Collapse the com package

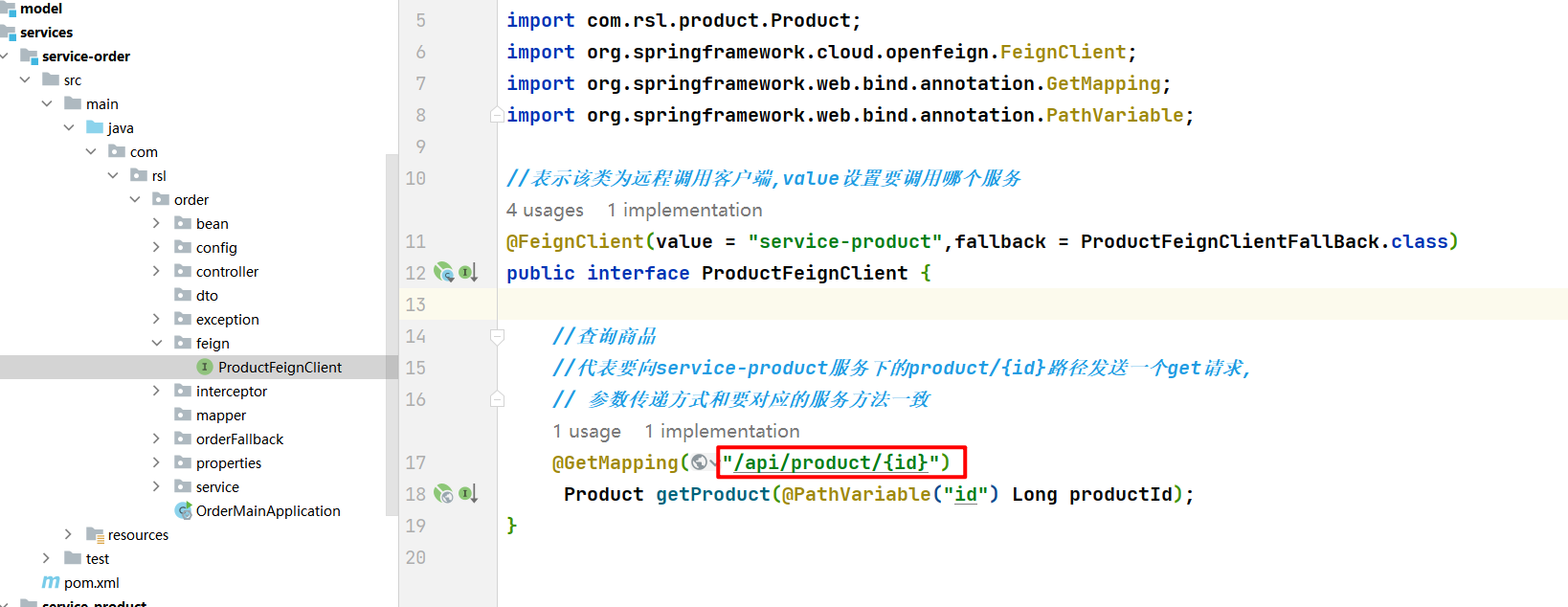[91, 151]
